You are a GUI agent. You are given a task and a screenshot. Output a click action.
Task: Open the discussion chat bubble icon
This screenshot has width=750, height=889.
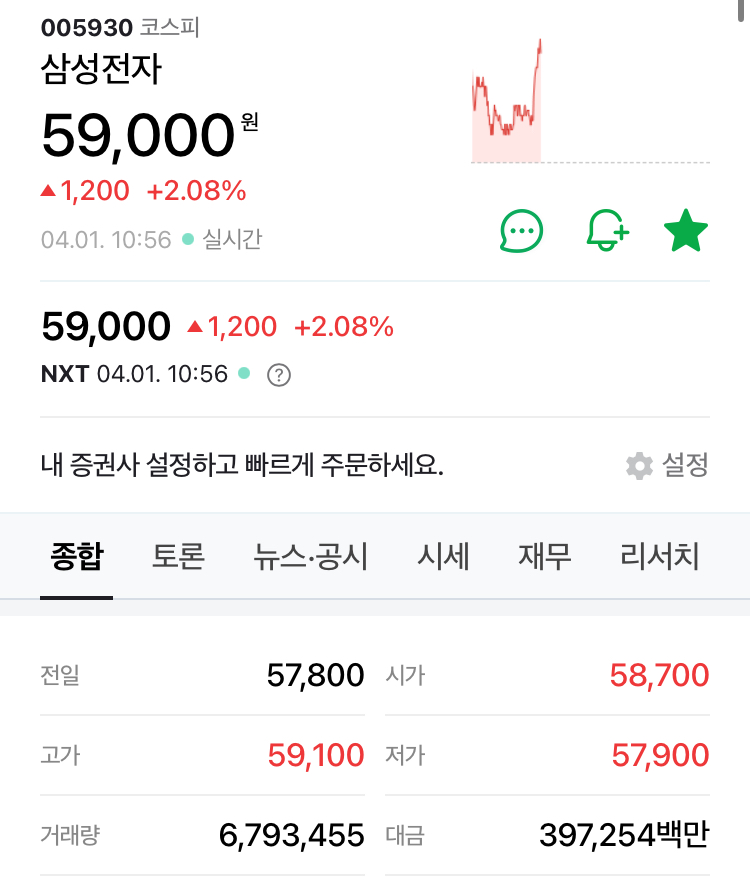(x=521, y=232)
